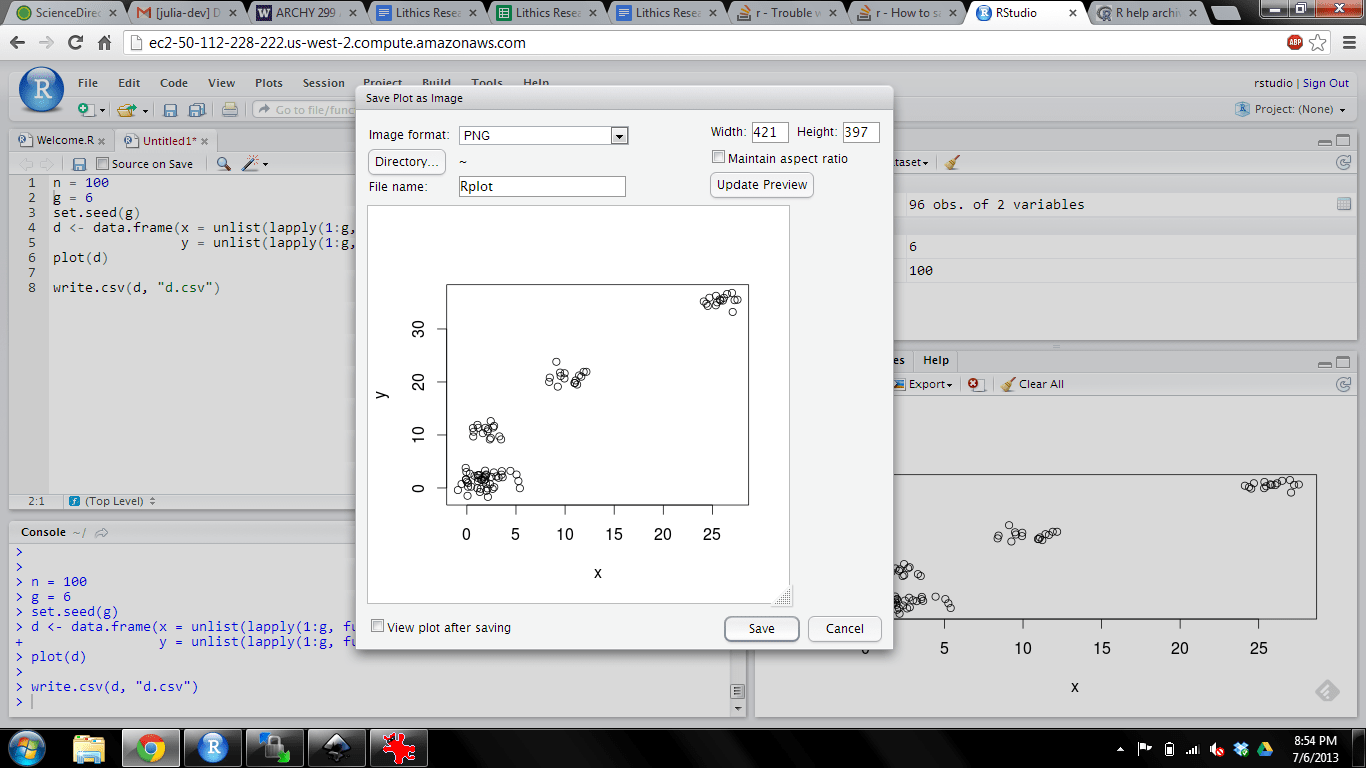Click the Adblock Plus extension icon
The image size is (1366, 768).
1295,43
